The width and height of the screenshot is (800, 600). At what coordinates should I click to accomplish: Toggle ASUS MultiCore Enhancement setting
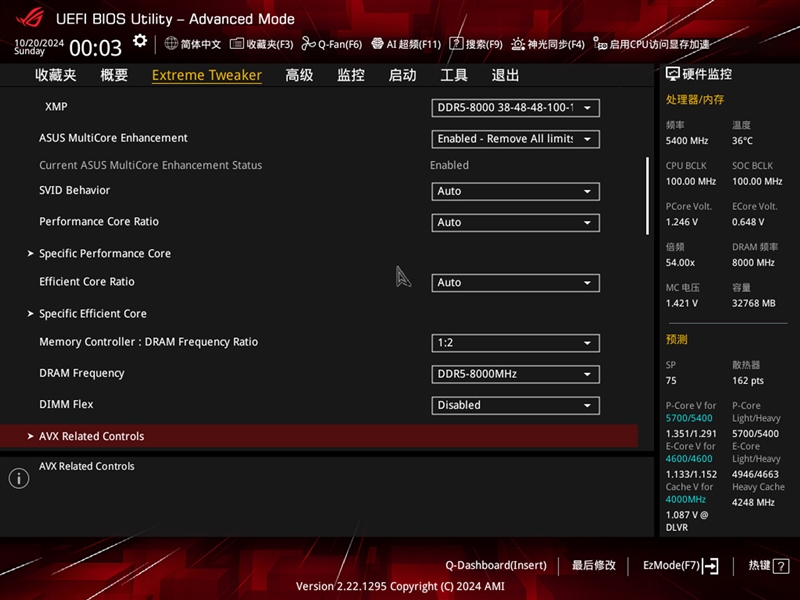tap(514, 138)
